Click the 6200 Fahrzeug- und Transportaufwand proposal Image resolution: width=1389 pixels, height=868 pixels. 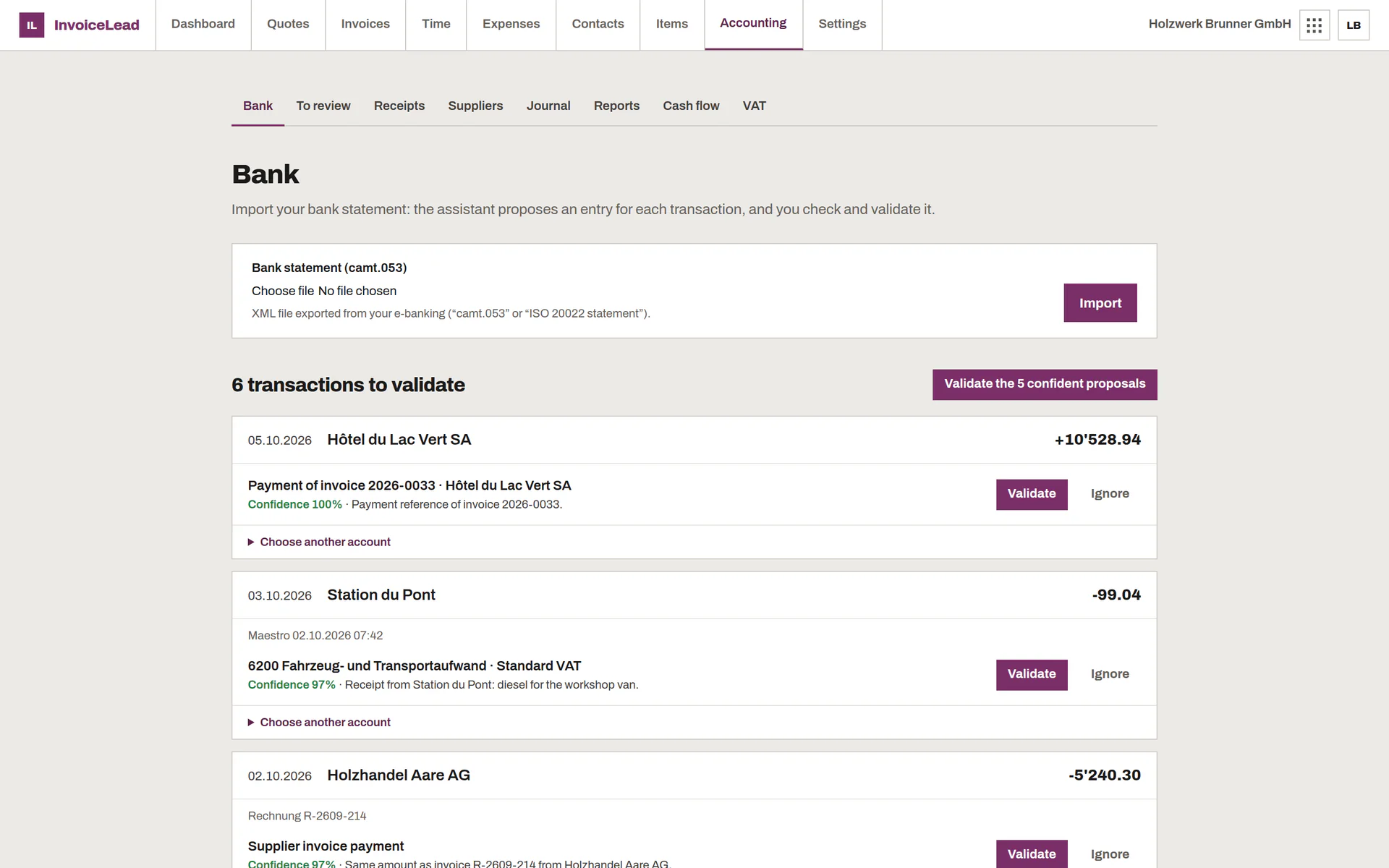tap(415, 666)
